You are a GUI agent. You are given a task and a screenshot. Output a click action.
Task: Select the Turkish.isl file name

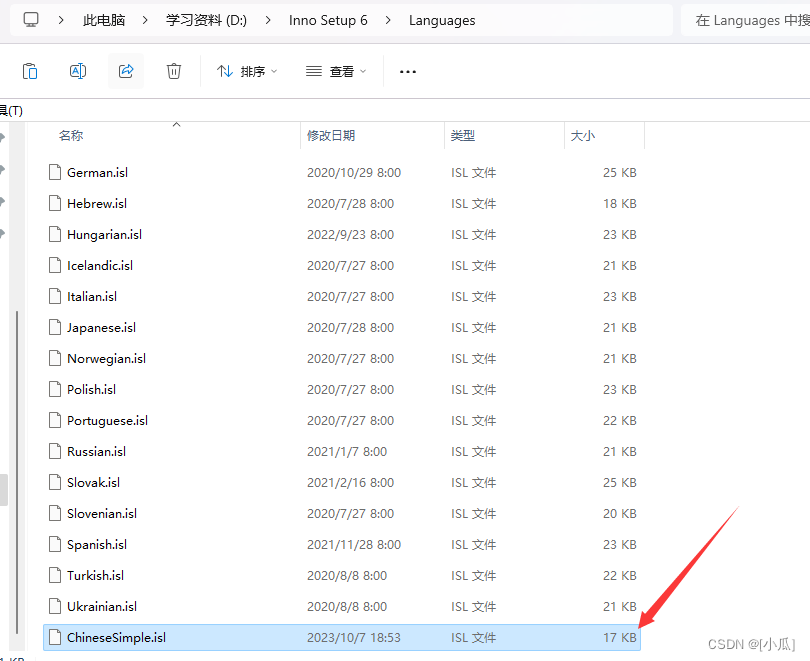tap(96, 575)
